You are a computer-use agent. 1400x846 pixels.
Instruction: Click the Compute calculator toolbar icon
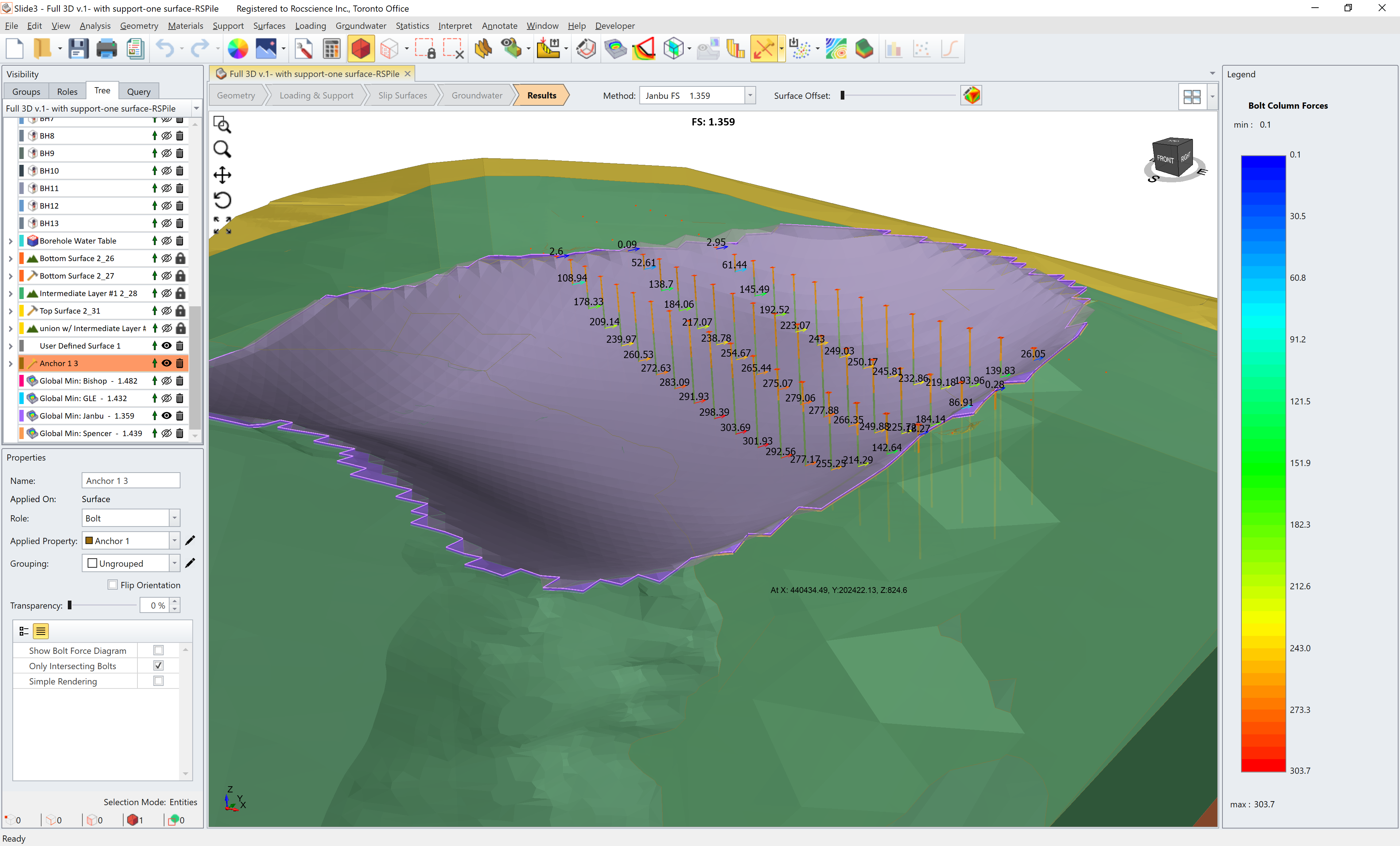coord(331,49)
